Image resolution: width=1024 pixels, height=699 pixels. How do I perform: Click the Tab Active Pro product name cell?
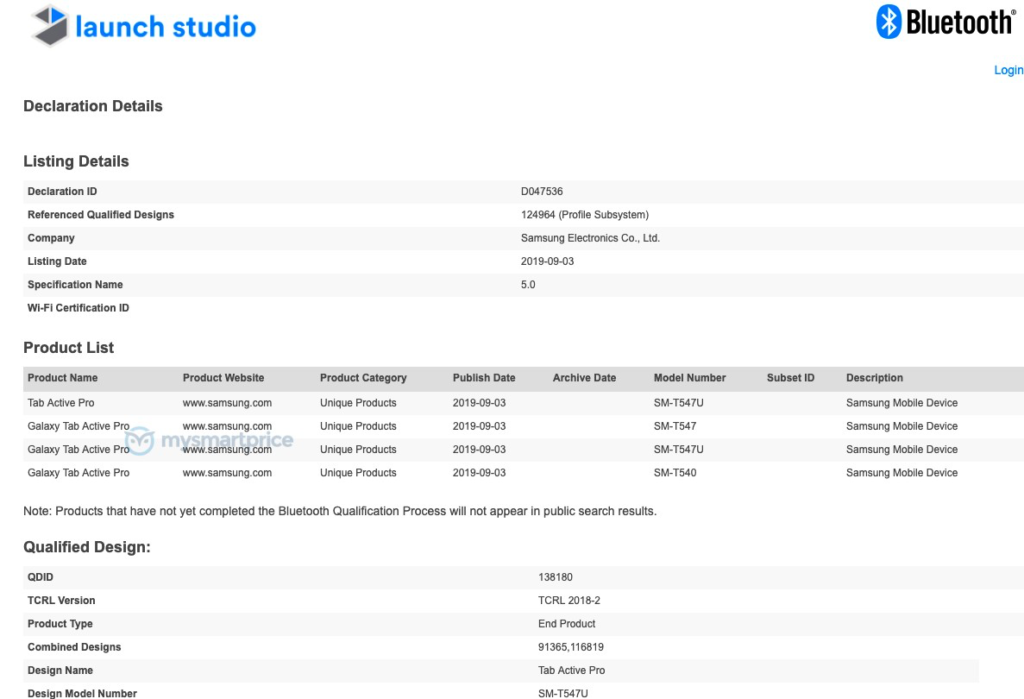pos(60,403)
